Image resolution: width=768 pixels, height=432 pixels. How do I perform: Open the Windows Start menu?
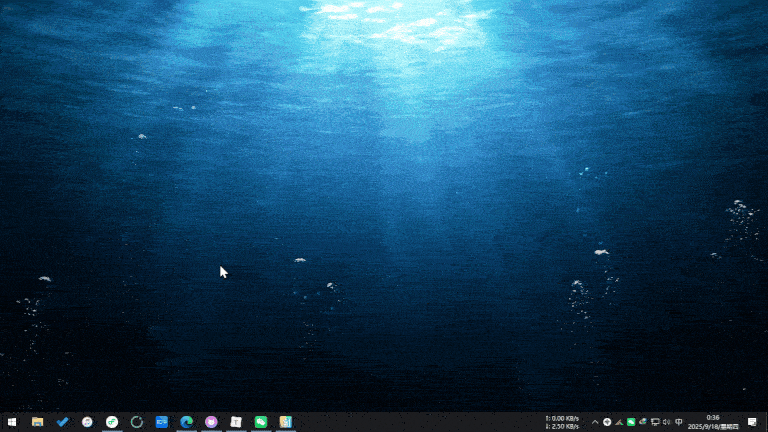[x=12, y=422]
